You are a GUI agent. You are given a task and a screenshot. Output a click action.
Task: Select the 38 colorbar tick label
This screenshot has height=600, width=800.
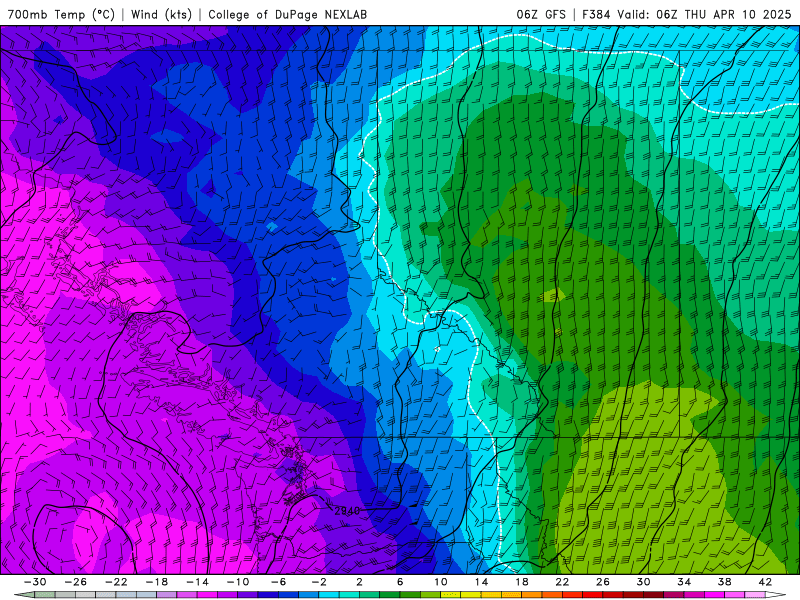pyautogui.click(x=724, y=582)
